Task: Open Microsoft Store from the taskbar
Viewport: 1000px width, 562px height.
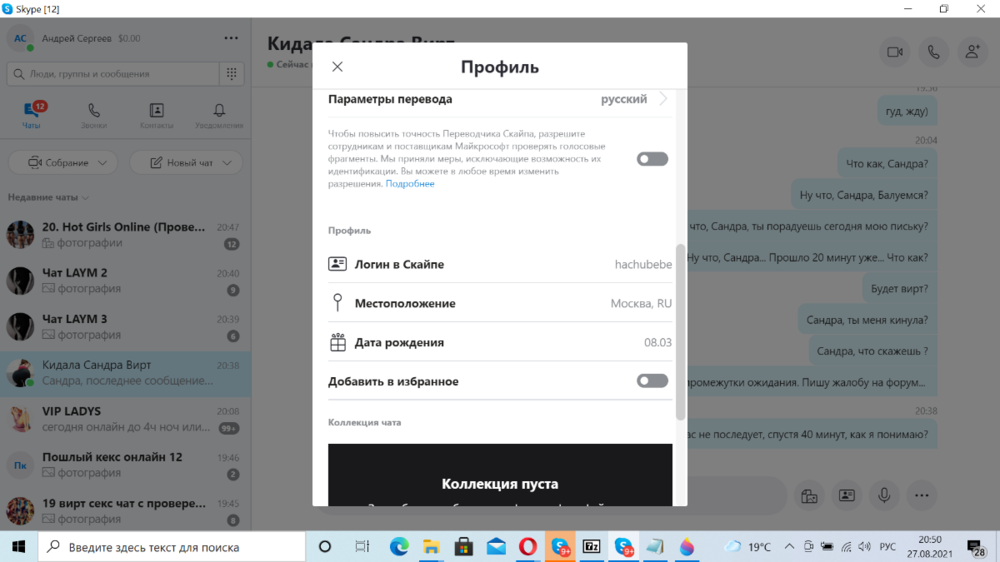Action: click(464, 547)
